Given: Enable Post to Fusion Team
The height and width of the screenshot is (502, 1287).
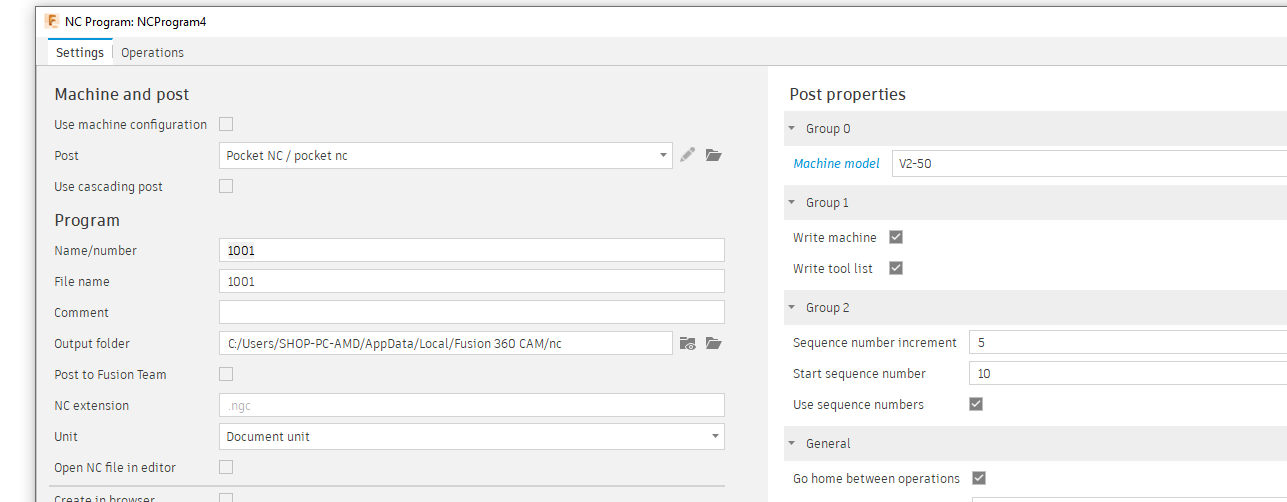Looking at the screenshot, I should (x=226, y=374).
